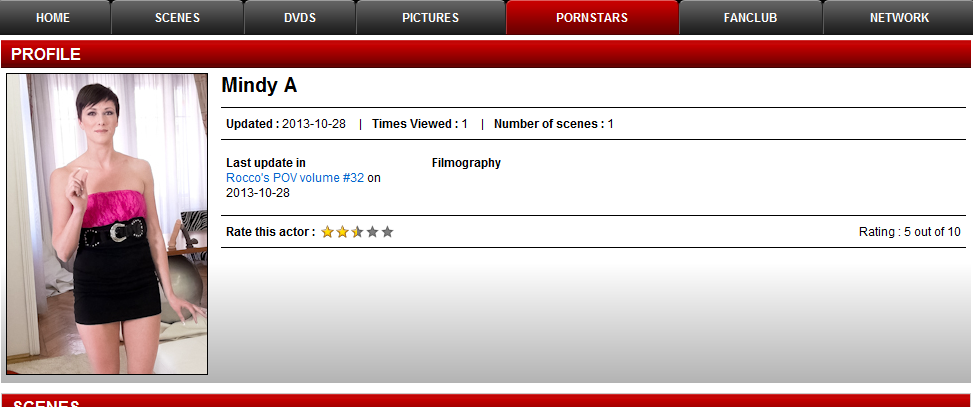
Task: Open Rocco's POV volume #32 link
Action: pos(295,178)
